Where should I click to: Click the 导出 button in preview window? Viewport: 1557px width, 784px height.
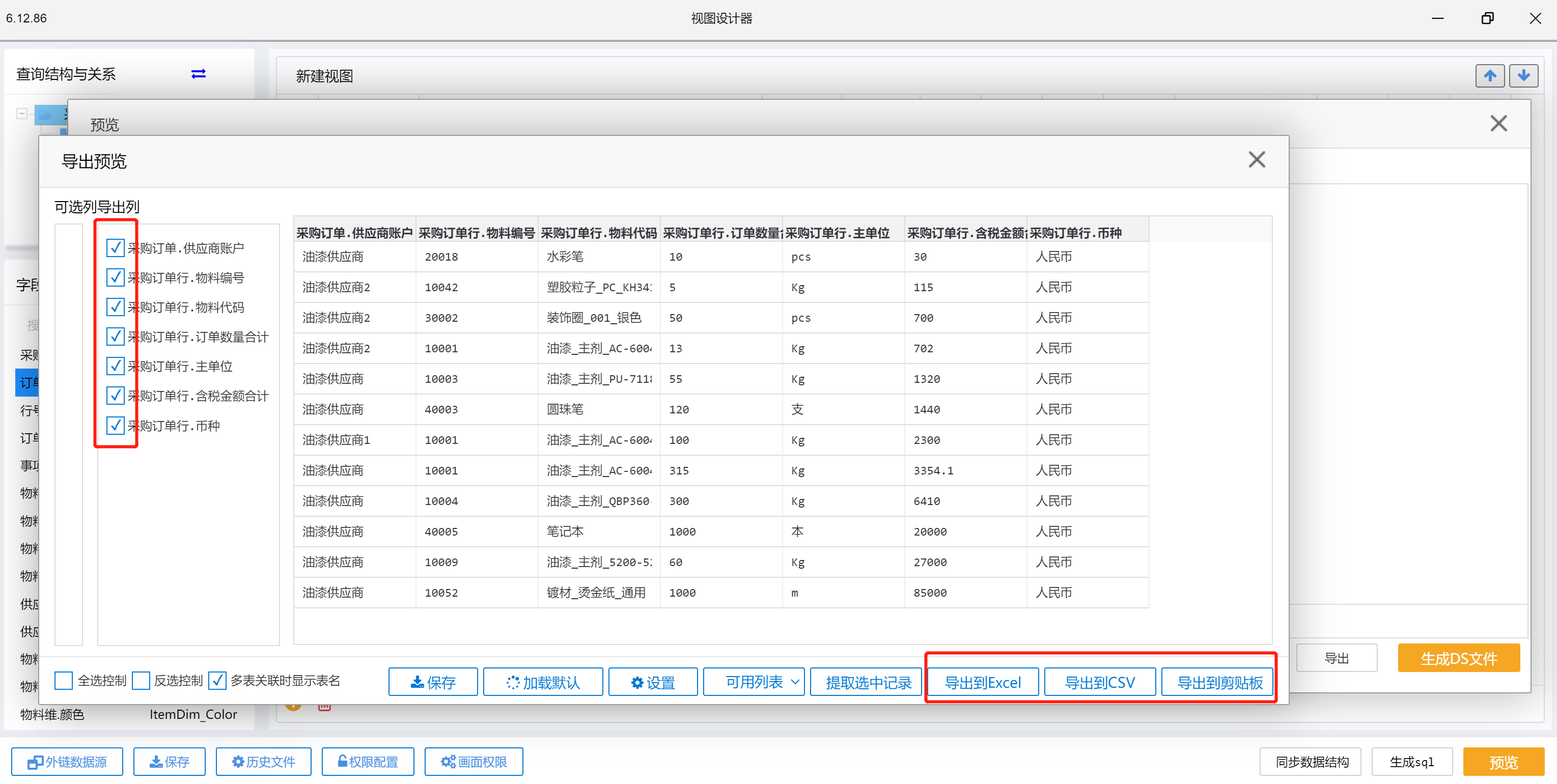click(1337, 658)
